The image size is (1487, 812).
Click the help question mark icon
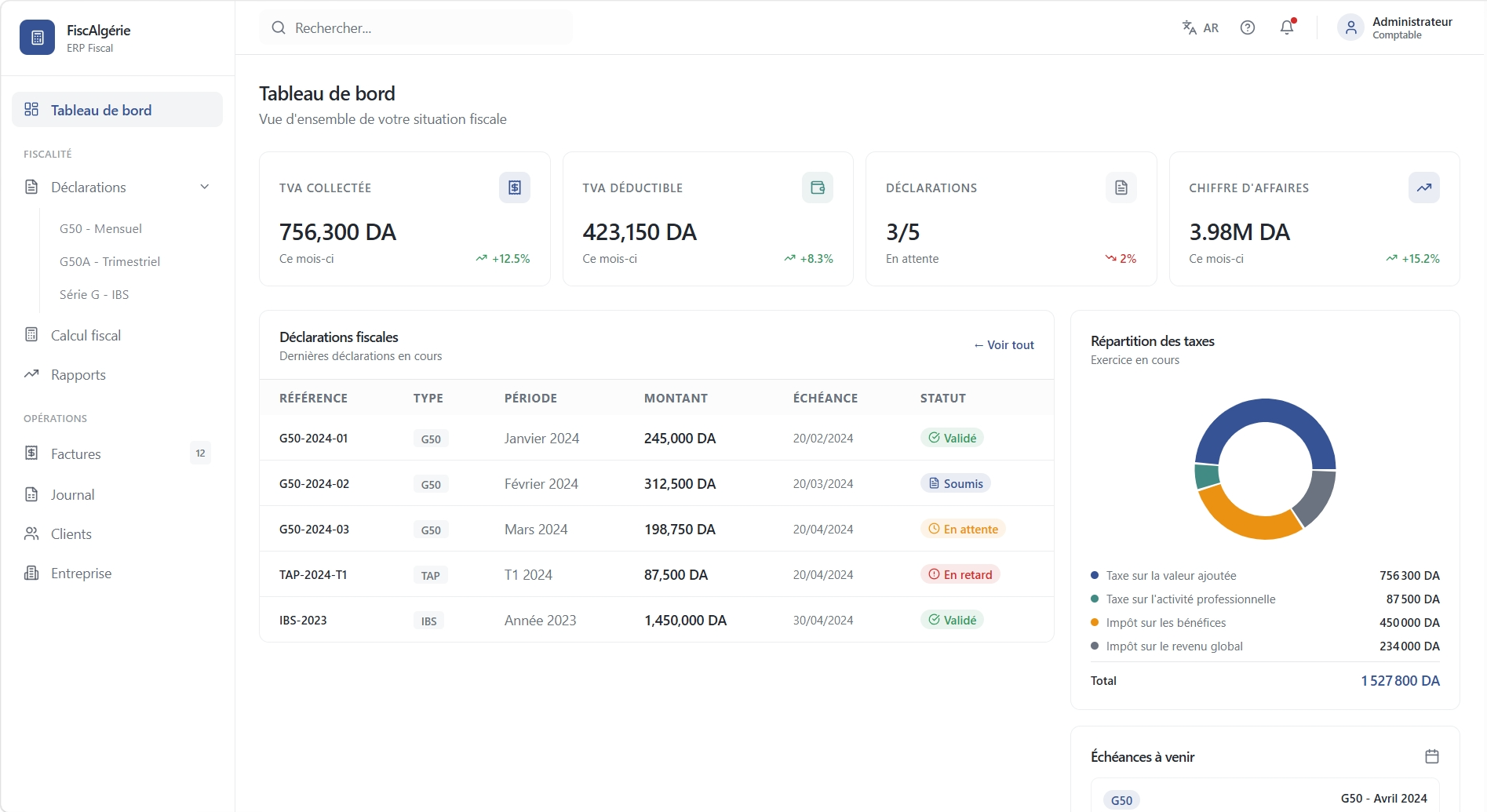click(x=1248, y=27)
